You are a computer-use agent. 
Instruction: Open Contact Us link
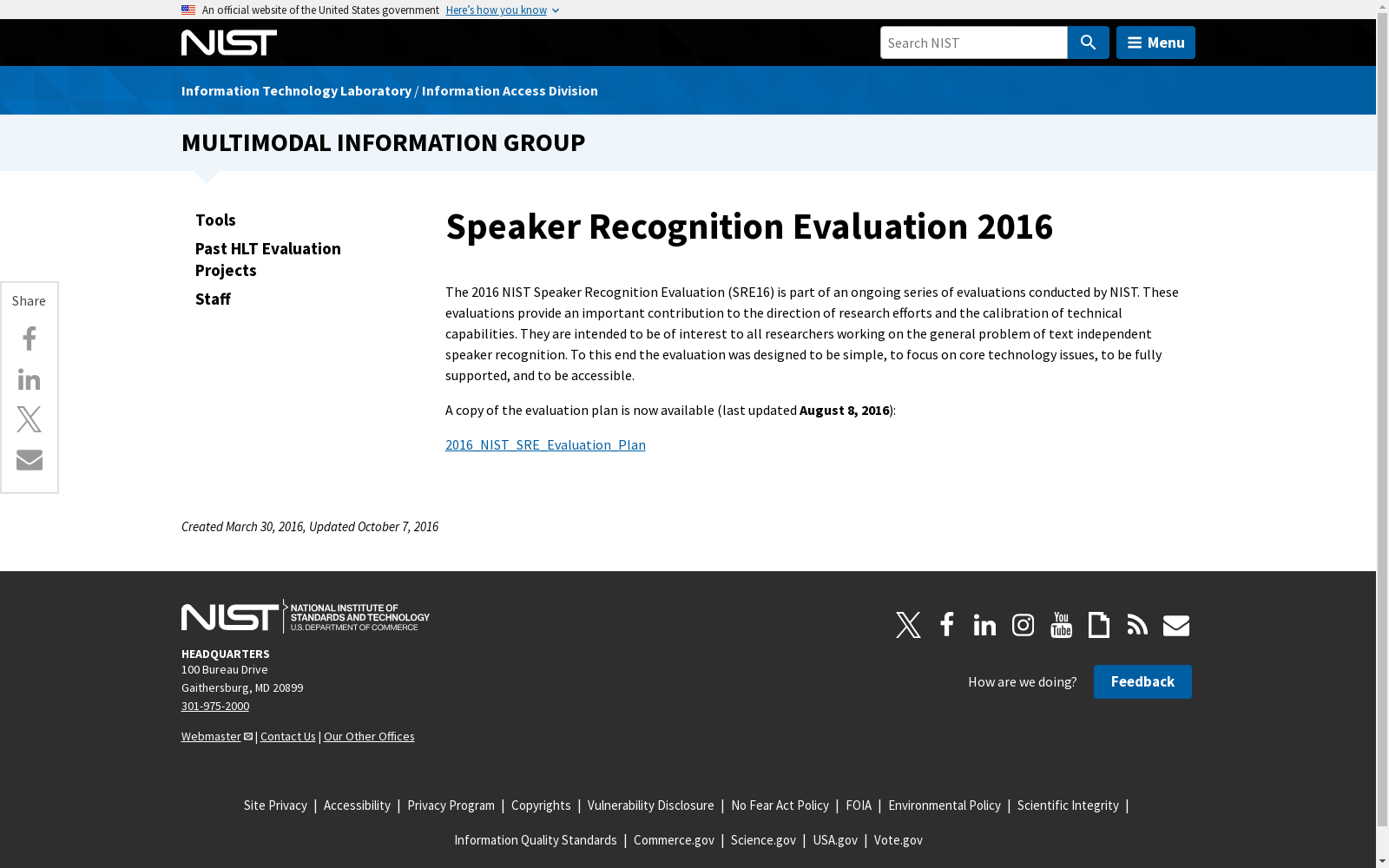287,736
